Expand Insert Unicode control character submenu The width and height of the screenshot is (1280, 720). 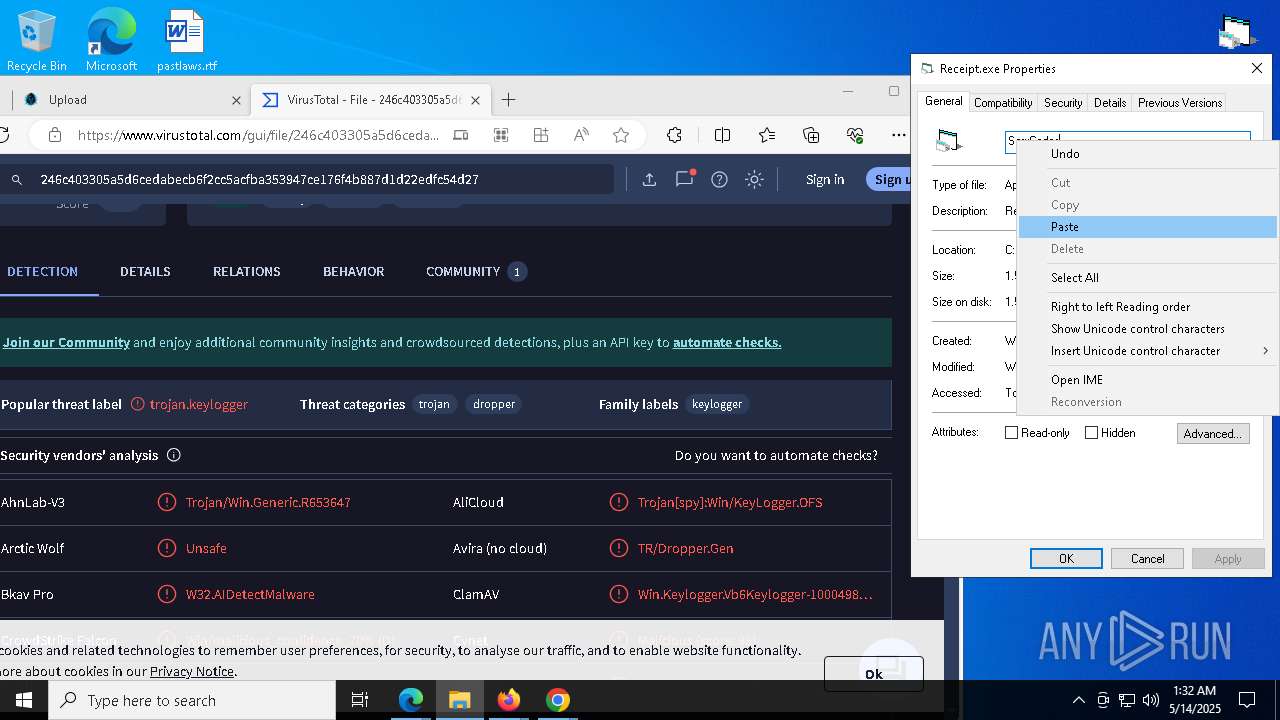[x=1148, y=351]
